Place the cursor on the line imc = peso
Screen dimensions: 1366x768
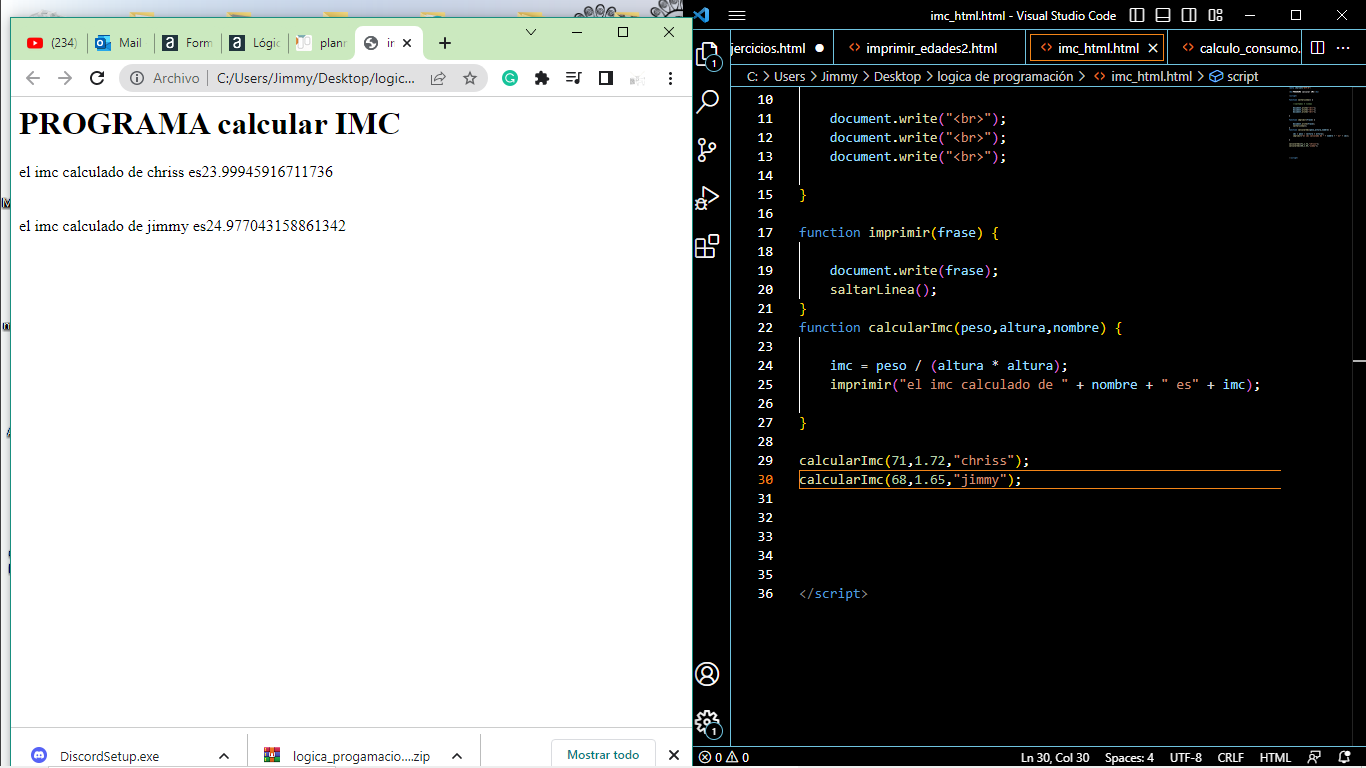pyautogui.click(x=948, y=365)
